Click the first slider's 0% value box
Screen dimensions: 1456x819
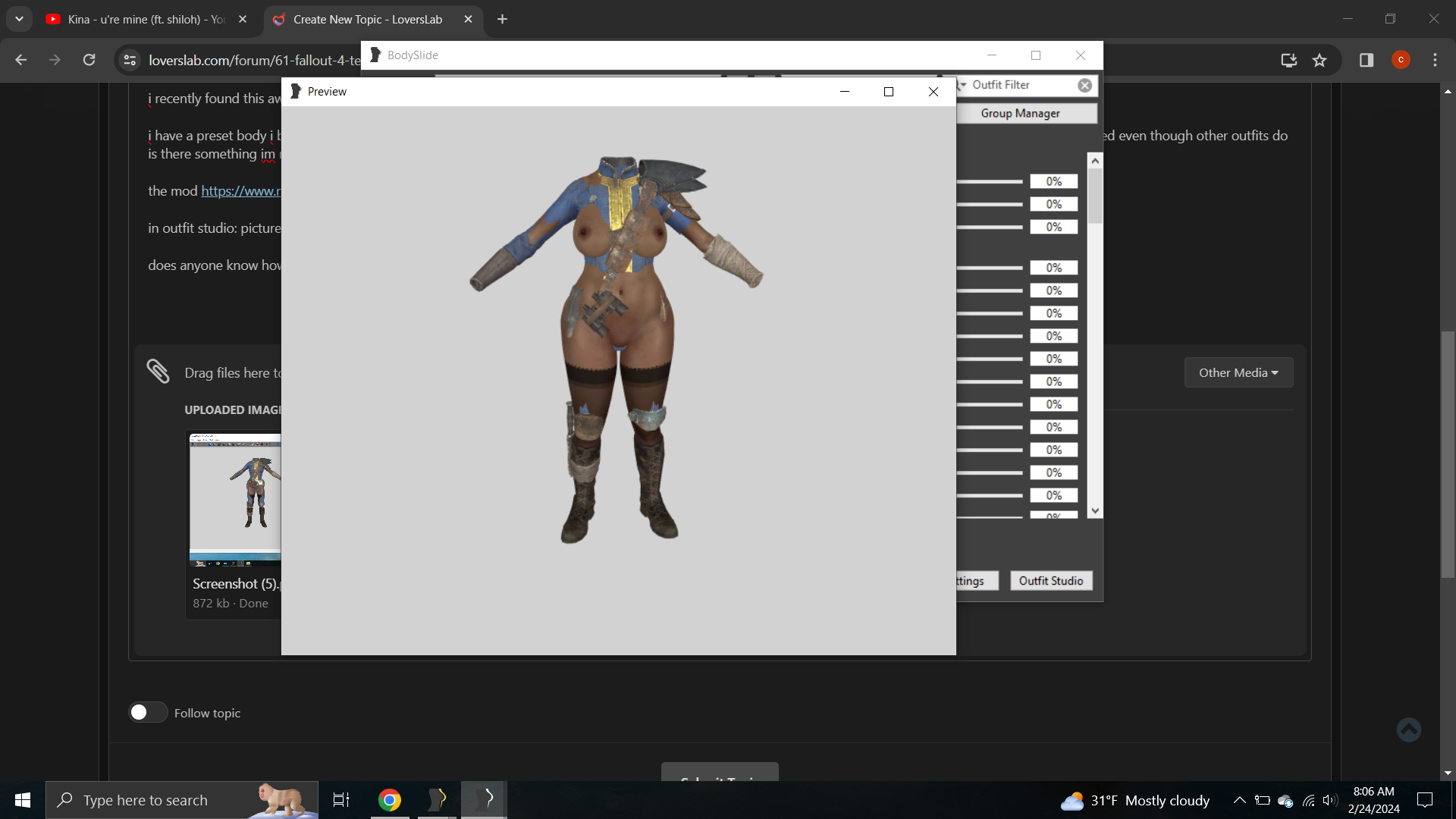tap(1053, 181)
